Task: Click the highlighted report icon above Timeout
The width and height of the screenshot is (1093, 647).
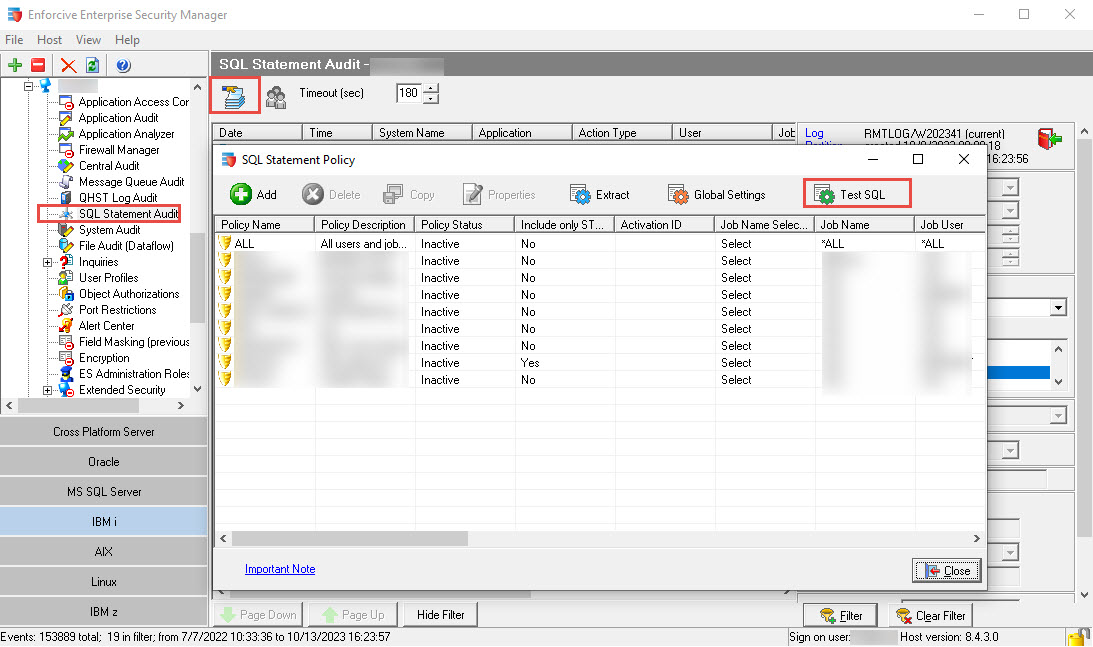Action: point(234,94)
